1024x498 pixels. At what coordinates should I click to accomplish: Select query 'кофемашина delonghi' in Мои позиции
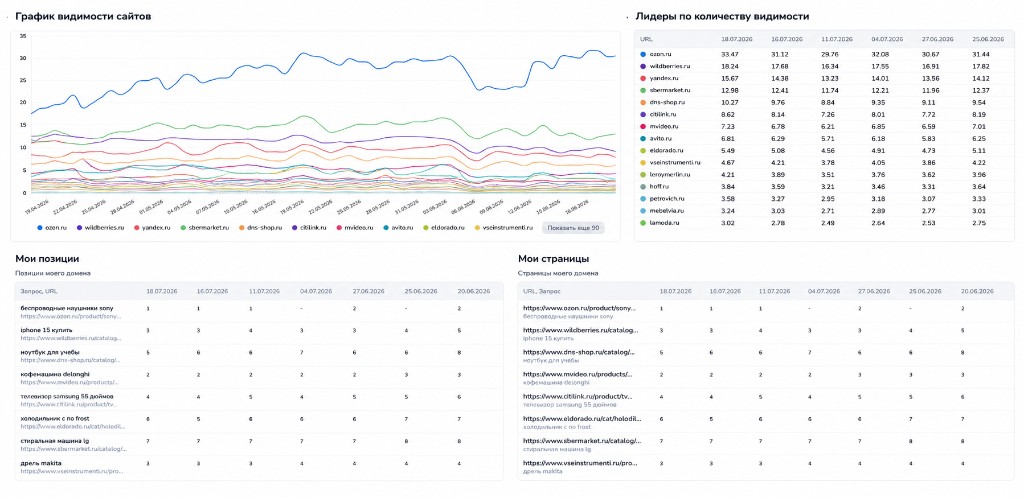pyautogui.click(x=56, y=374)
